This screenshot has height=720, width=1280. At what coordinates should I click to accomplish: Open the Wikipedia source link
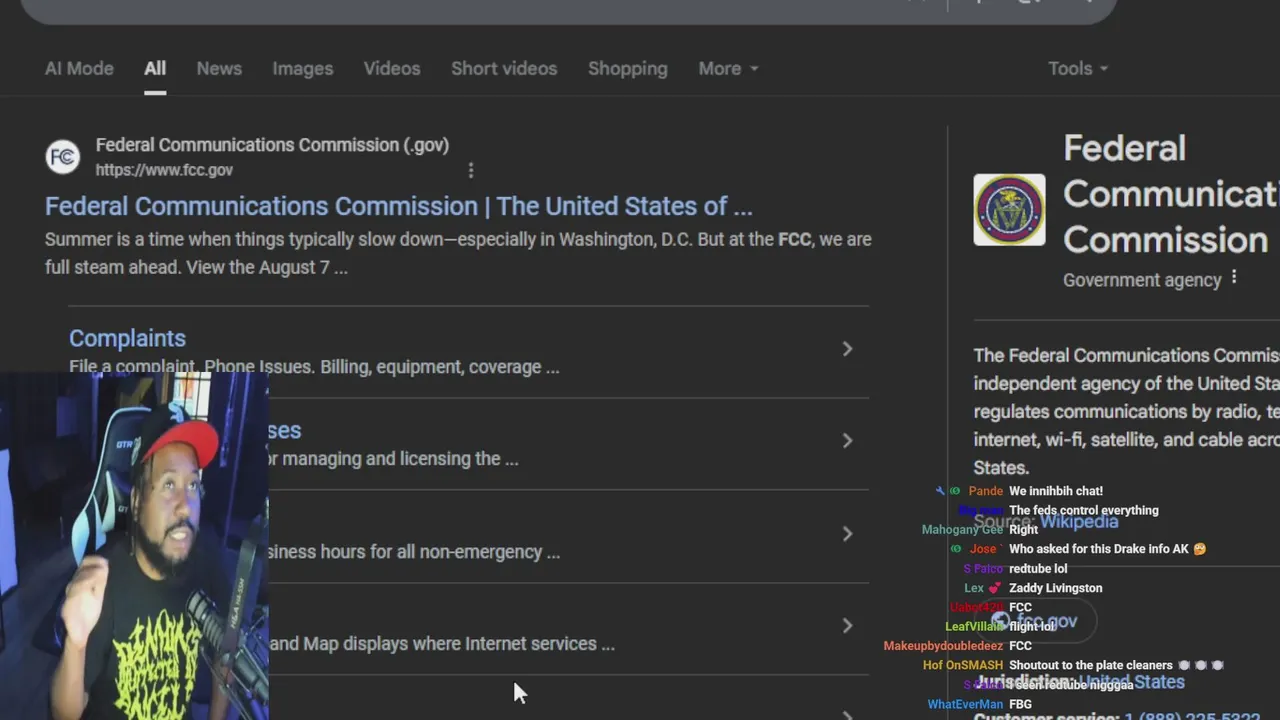1079,521
